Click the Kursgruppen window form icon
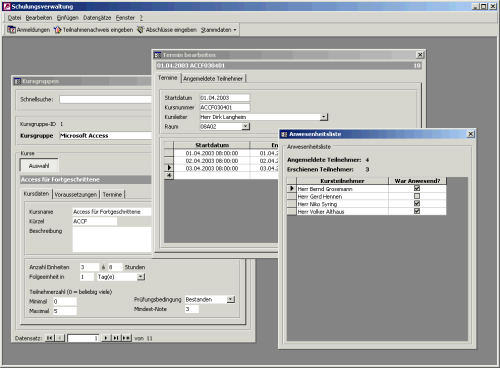The height and width of the screenshot is (368, 500). (18, 81)
